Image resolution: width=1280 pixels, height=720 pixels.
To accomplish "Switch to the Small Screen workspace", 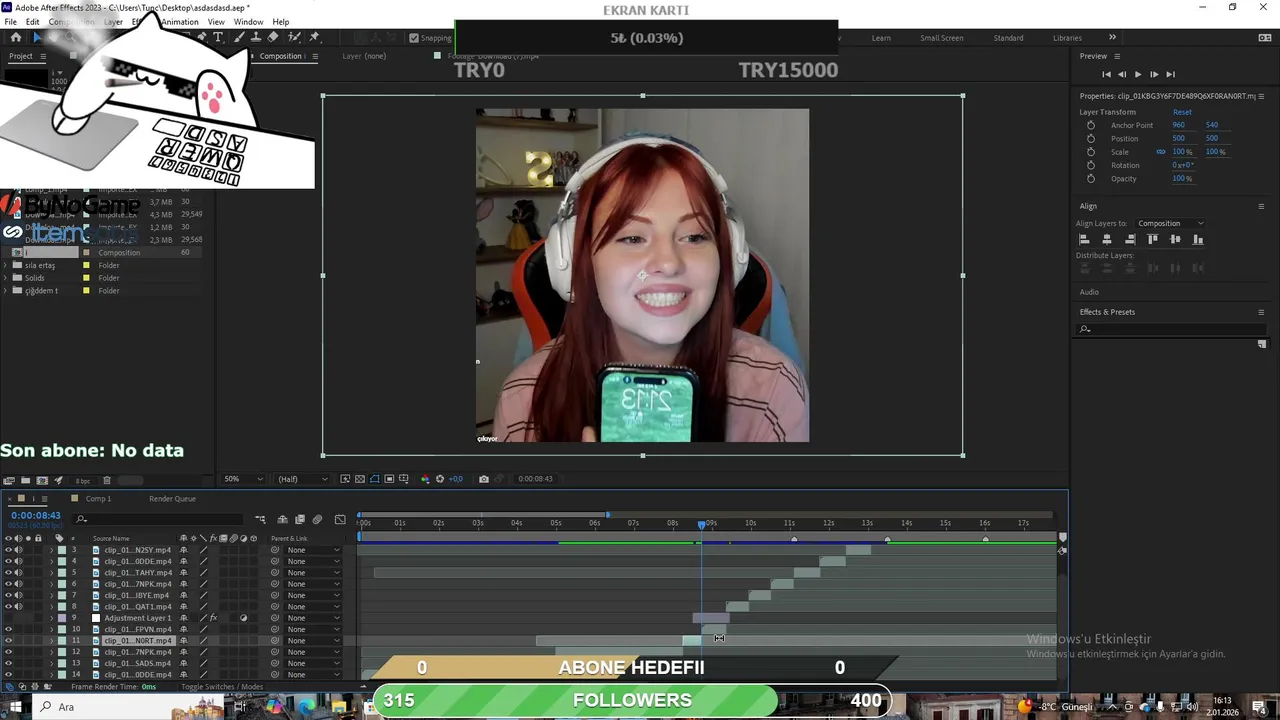I will [942, 38].
